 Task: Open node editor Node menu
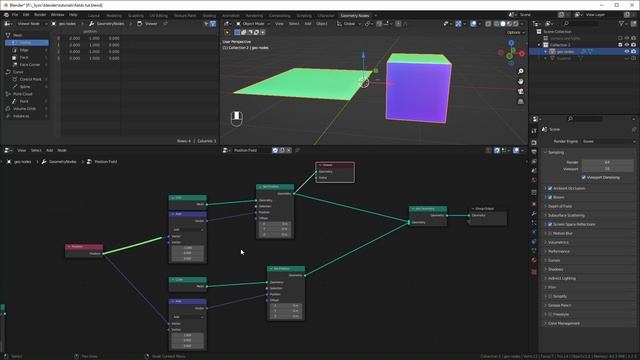coord(62,150)
